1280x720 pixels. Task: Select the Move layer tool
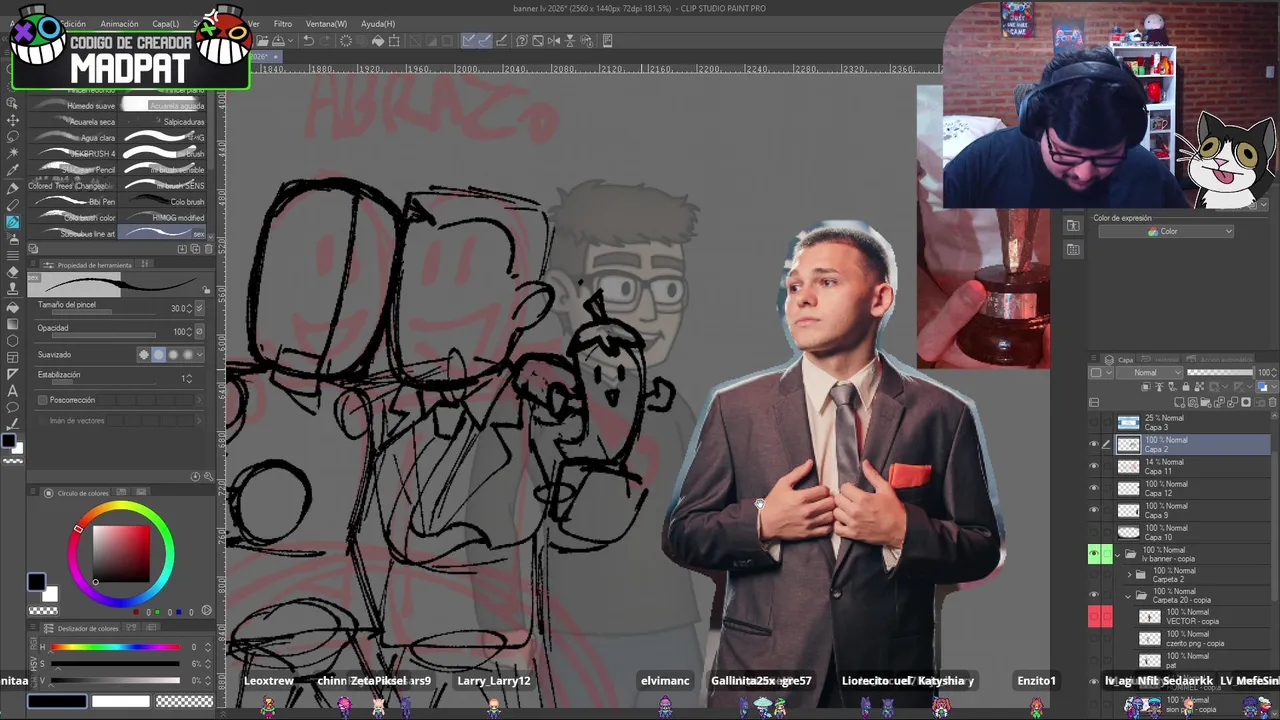(13, 119)
